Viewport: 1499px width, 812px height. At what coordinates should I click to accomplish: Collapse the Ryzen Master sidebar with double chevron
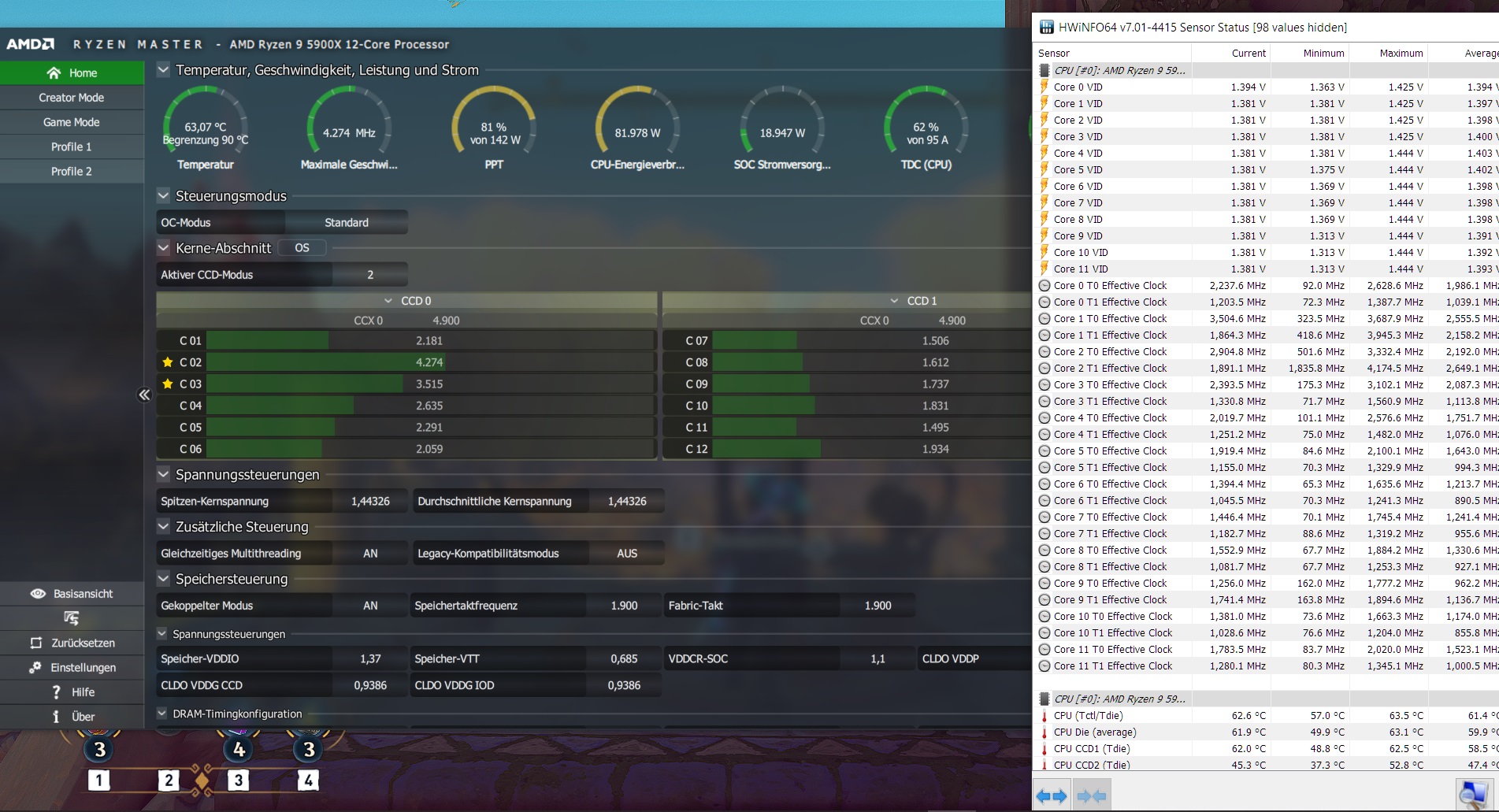pyautogui.click(x=144, y=395)
